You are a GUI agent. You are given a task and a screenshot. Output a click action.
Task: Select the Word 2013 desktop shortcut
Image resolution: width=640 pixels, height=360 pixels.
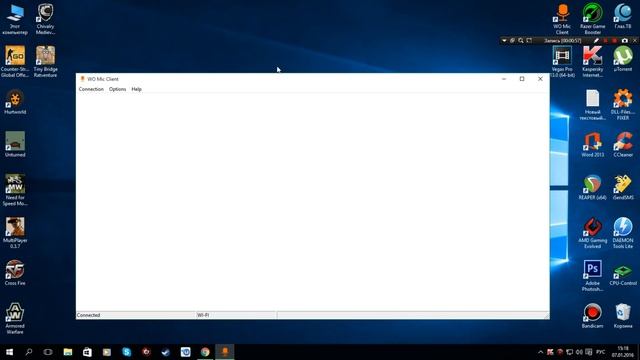(593, 144)
